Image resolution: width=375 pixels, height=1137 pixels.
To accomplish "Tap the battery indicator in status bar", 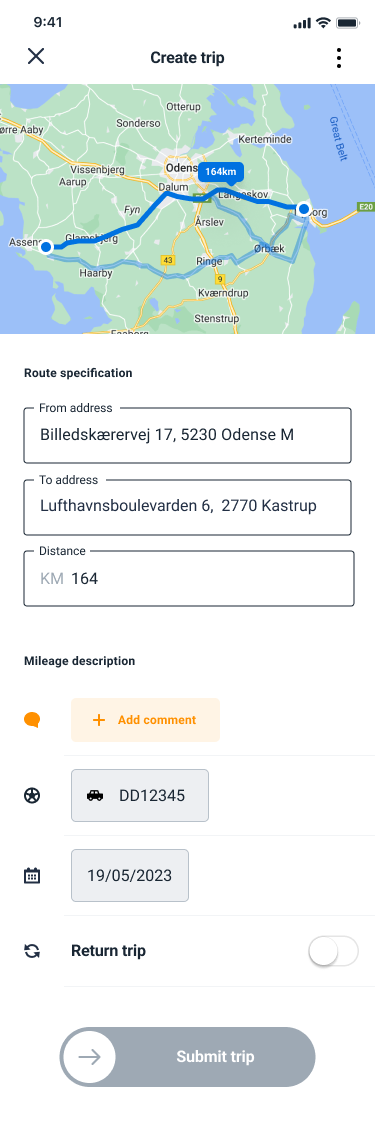I will click(x=348, y=23).
